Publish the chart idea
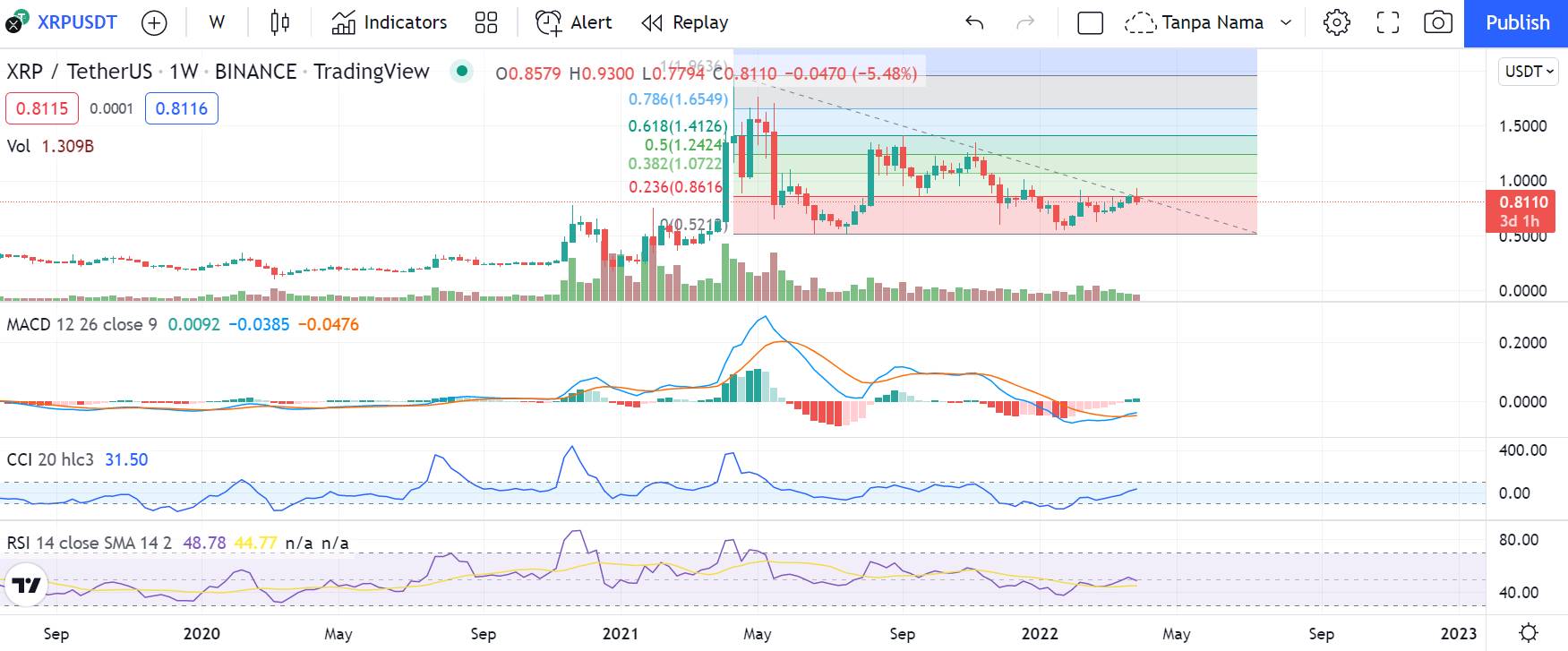The height and width of the screenshot is (651, 1568). tap(1517, 23)
